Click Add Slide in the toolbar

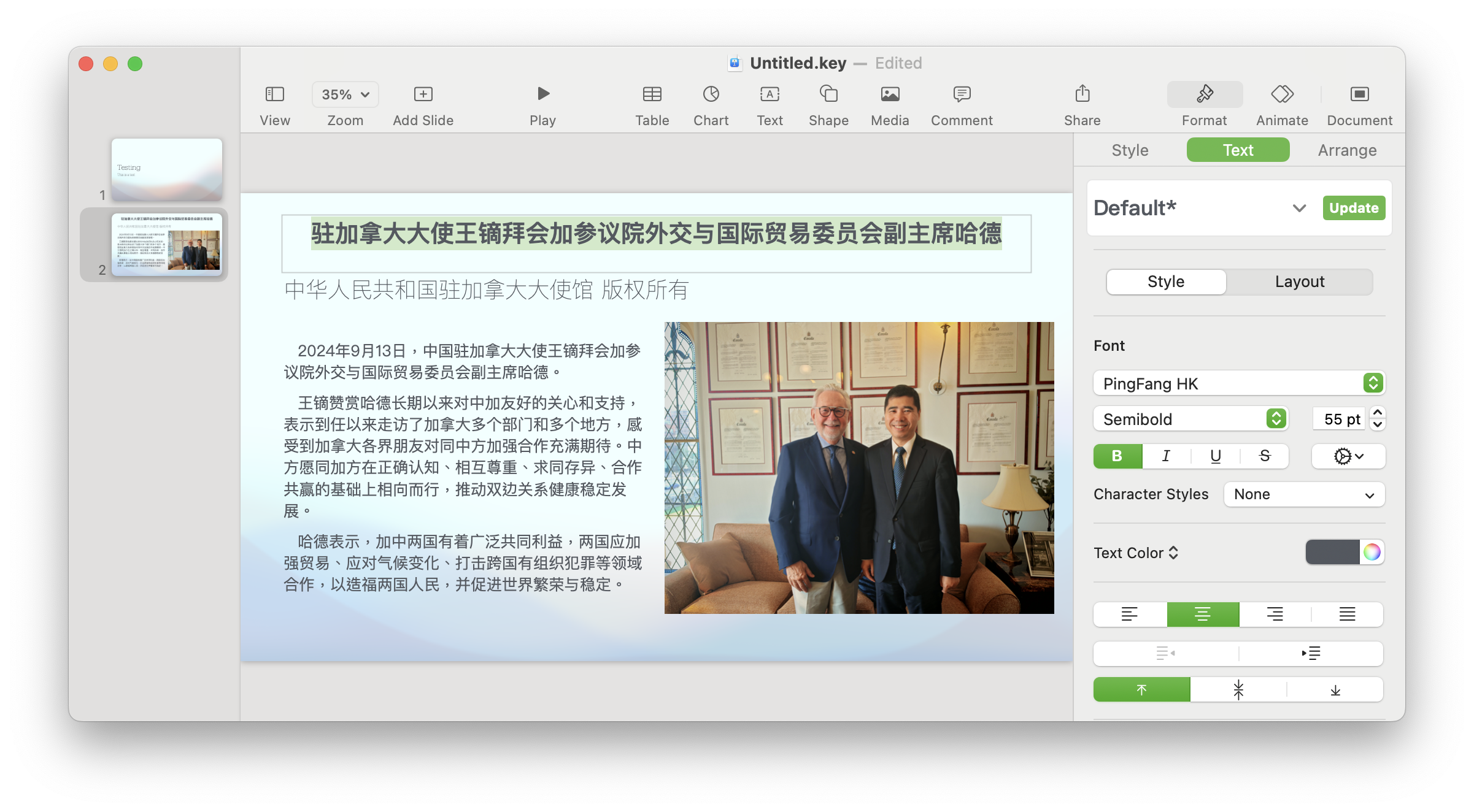click(x=423, y=94)
